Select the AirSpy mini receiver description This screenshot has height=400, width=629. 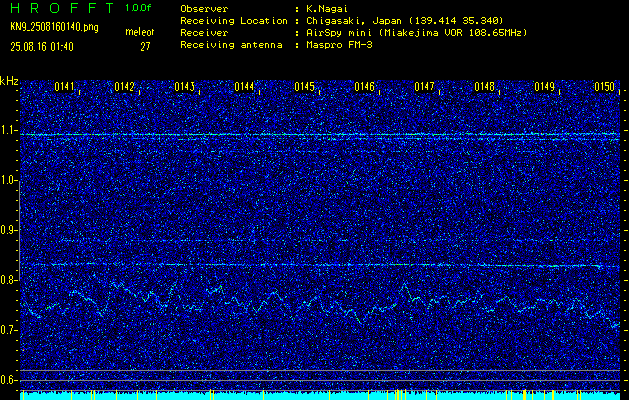[417, 32]
